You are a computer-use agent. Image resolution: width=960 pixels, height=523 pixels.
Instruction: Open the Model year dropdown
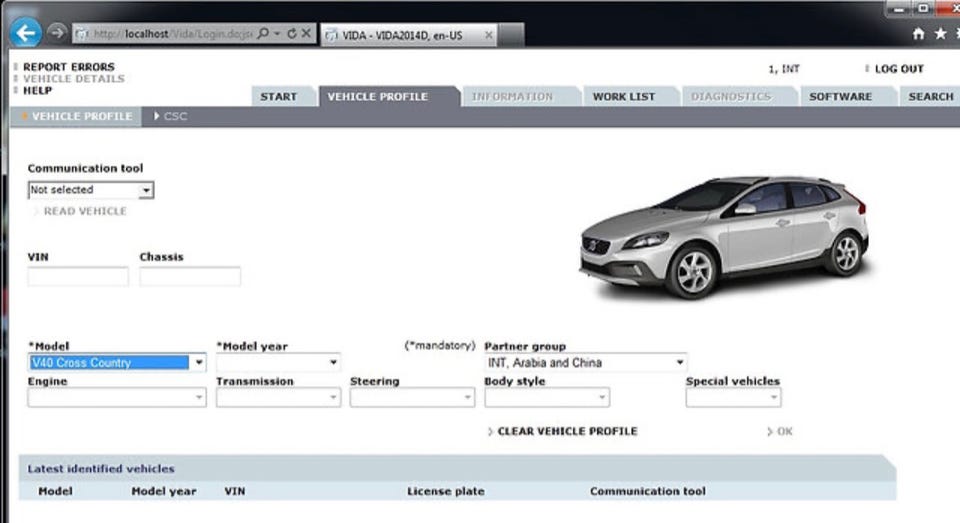point(278,363)
